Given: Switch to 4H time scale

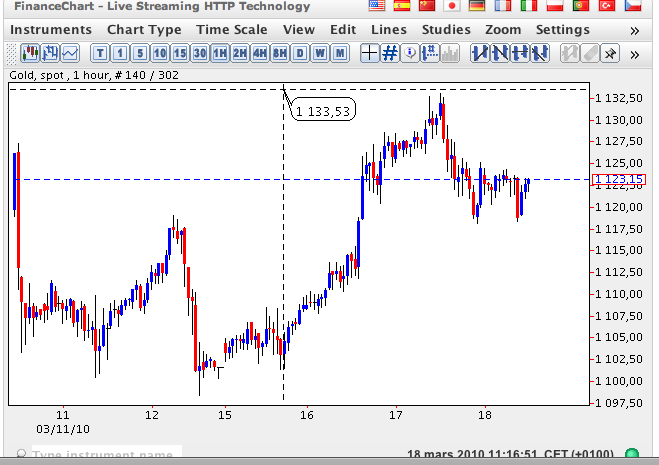Looking at the screenshot, I should (x=260, y=53).
